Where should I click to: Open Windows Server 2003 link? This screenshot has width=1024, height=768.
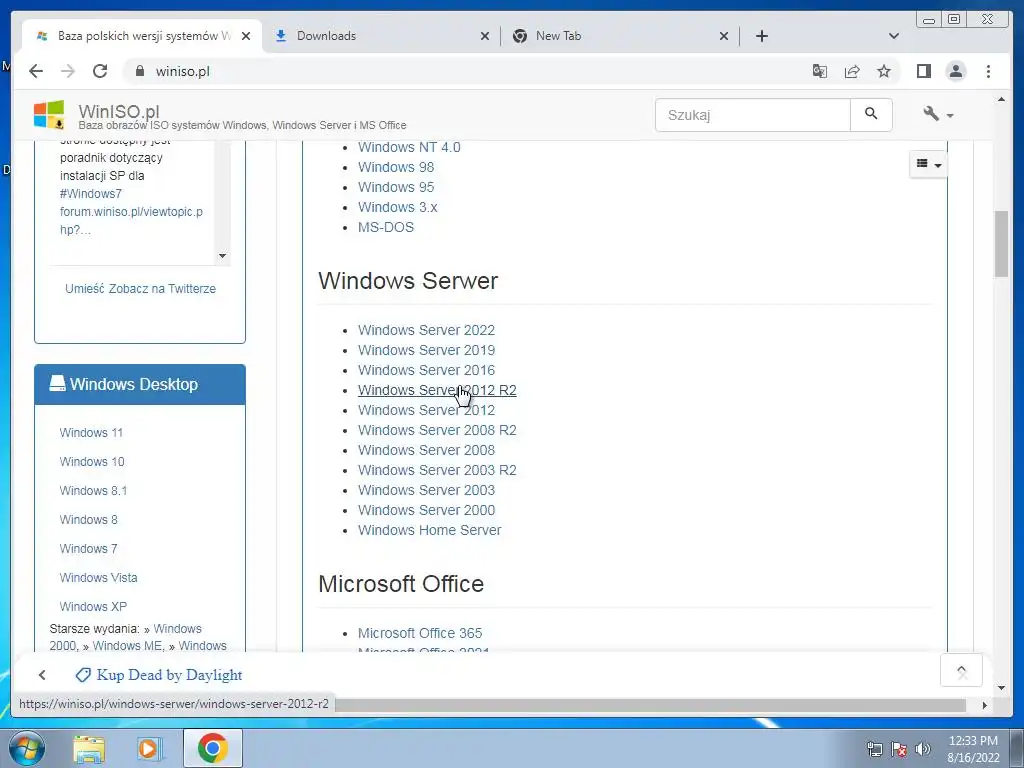tap(426, 490)
